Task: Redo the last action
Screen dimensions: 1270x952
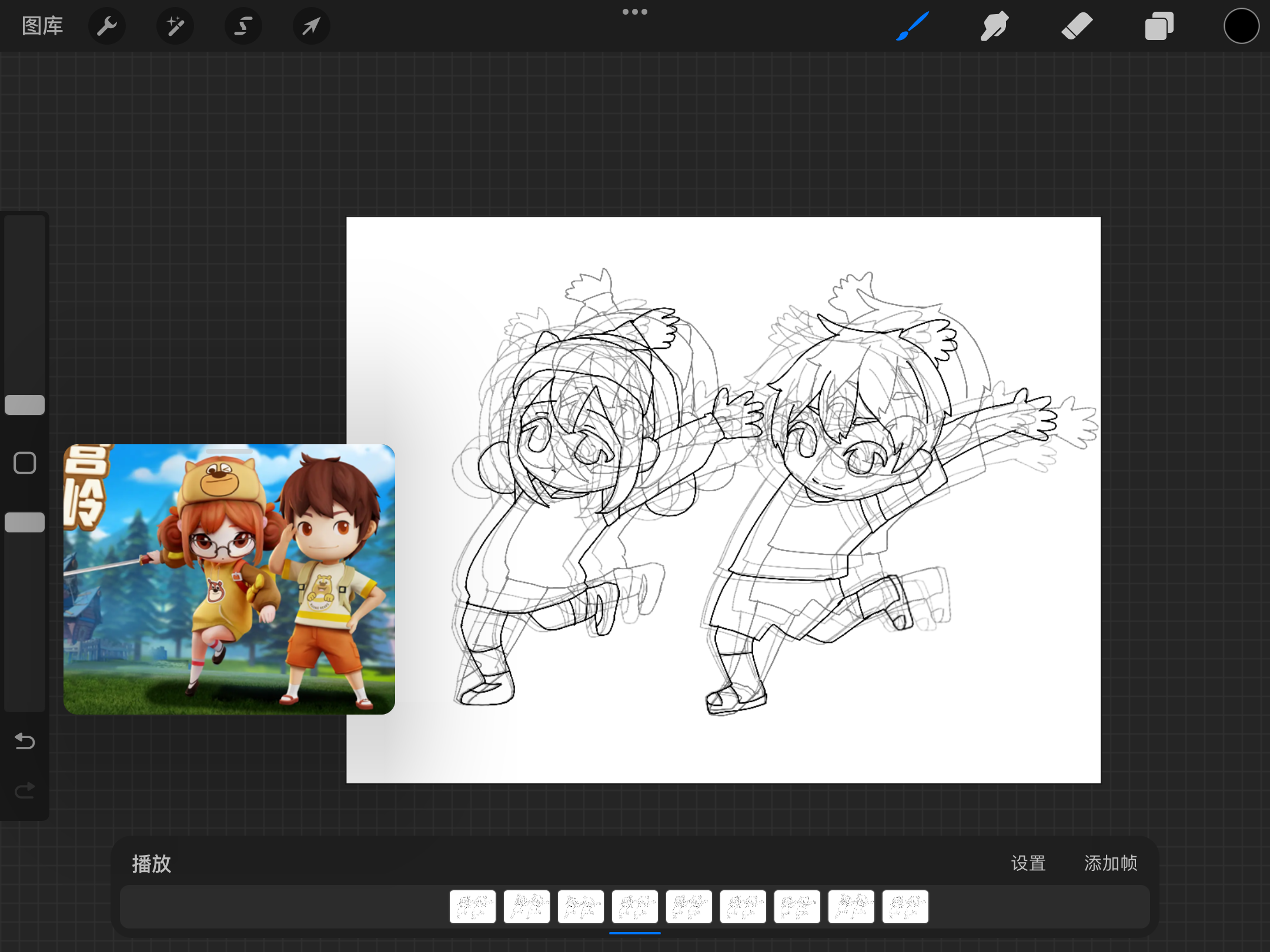Action: (x=25, y=790)
